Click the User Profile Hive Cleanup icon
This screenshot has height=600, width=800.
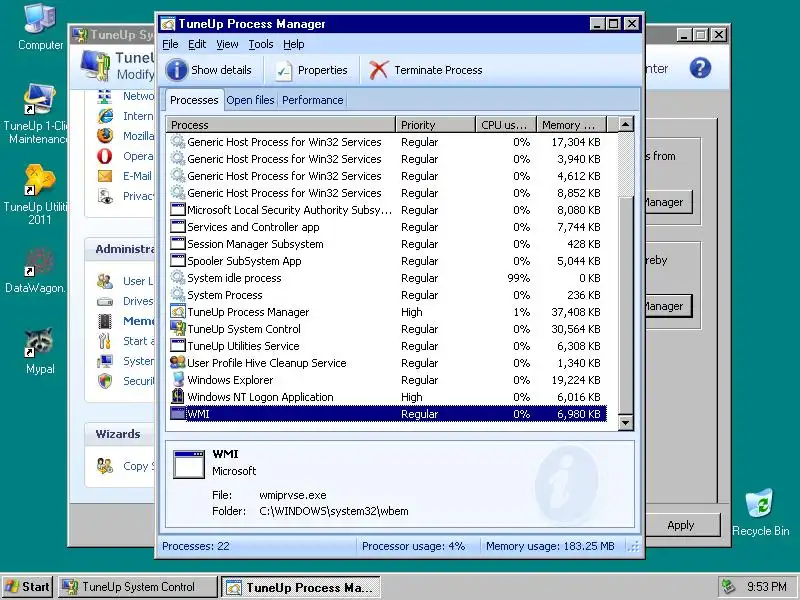pyautogui.click(x=178, y=363)
